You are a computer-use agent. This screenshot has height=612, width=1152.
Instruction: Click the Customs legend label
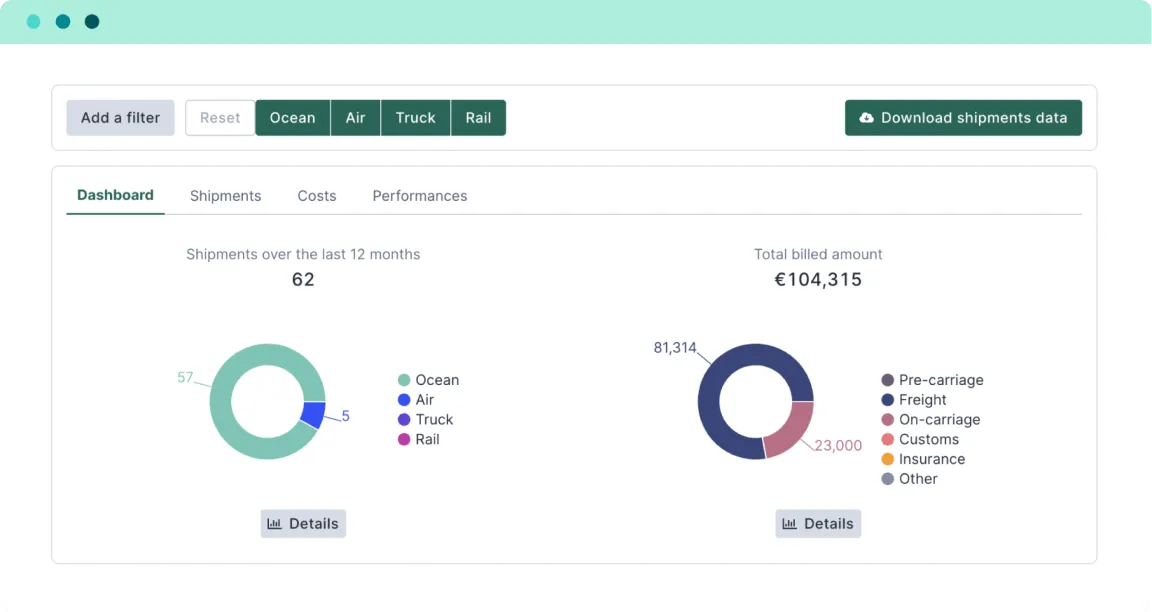click(x=929, y=439)
